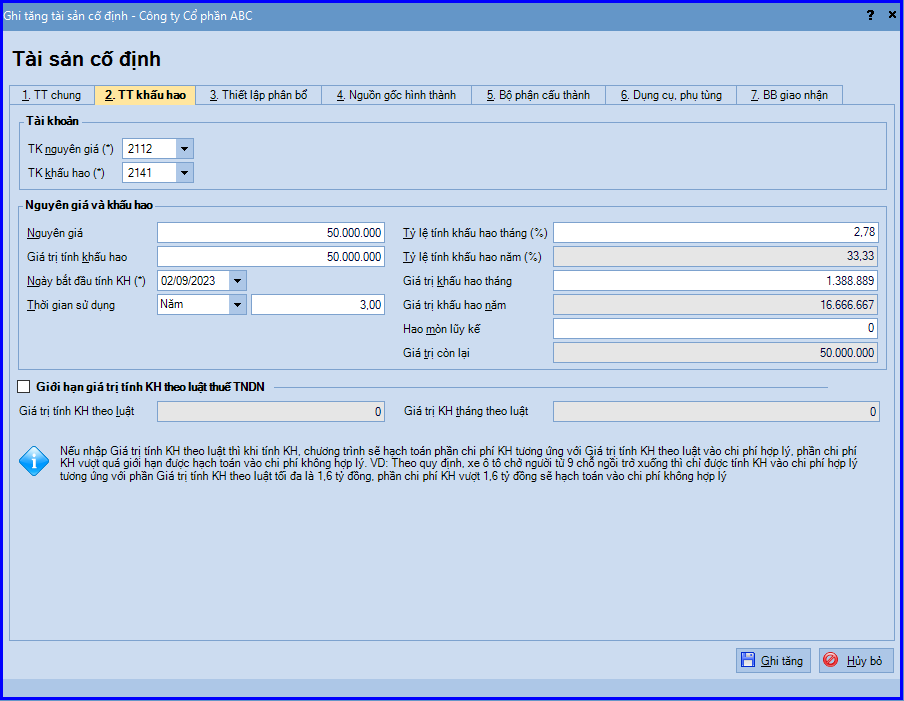Click the Giá trị khấu hao tháng field
Image resolution: width=904 pixels, height=701 pixels.
[715, 281]
